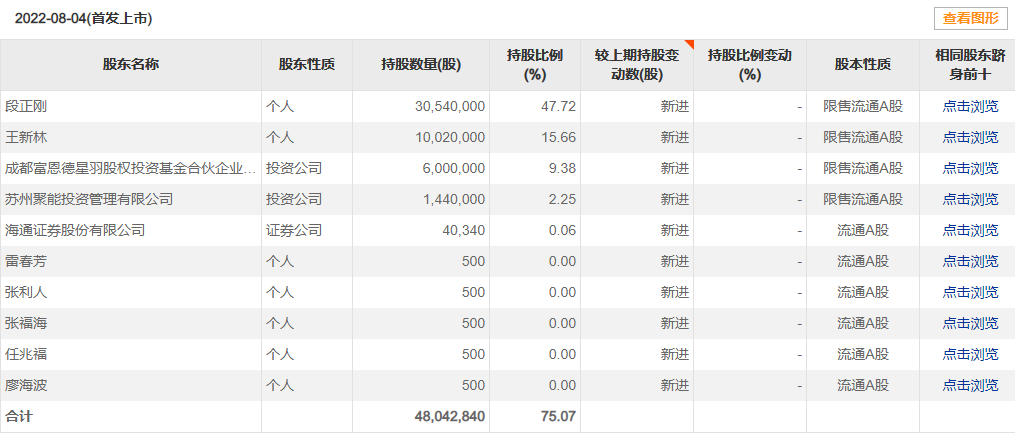Click the 持股数量(股) column header

point(420,65)
